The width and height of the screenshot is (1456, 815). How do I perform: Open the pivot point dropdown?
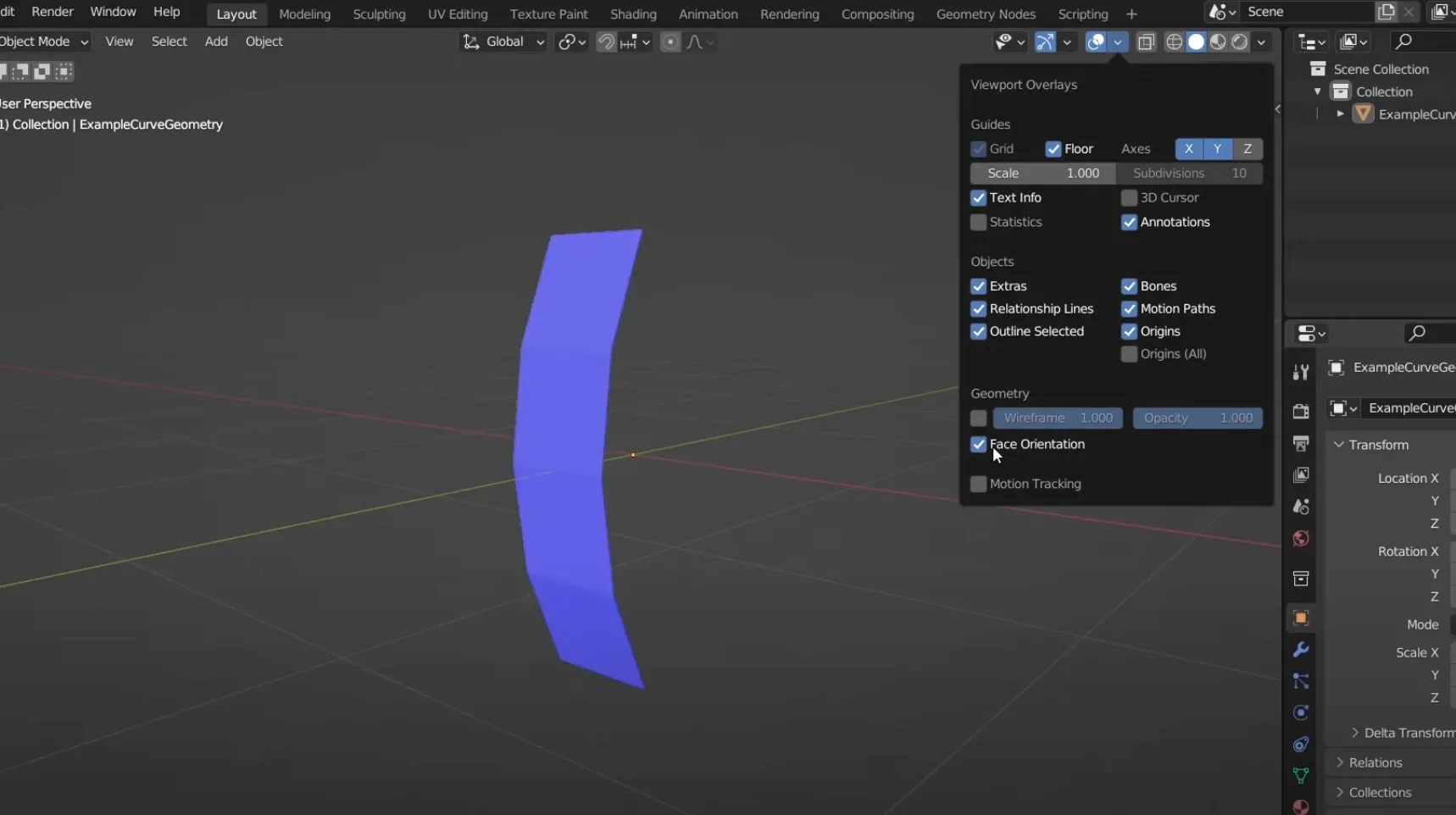(572, 42)
